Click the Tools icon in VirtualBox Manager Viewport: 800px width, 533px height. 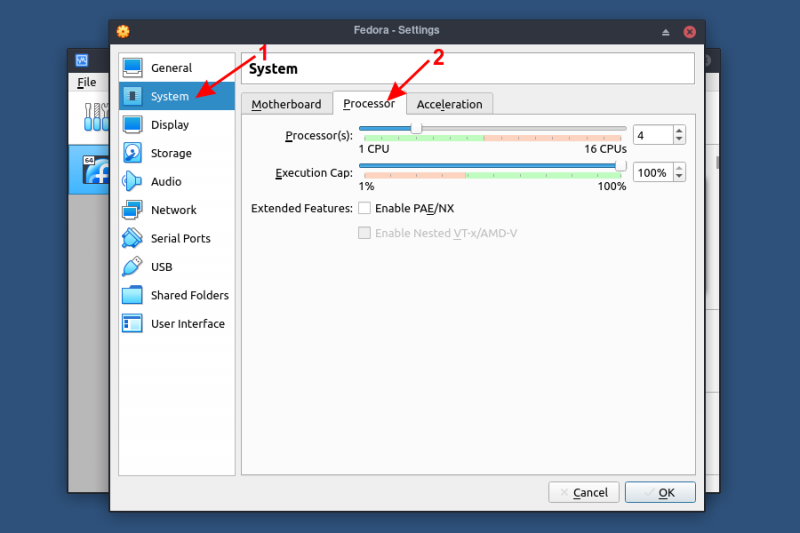(x=96, y=117)
